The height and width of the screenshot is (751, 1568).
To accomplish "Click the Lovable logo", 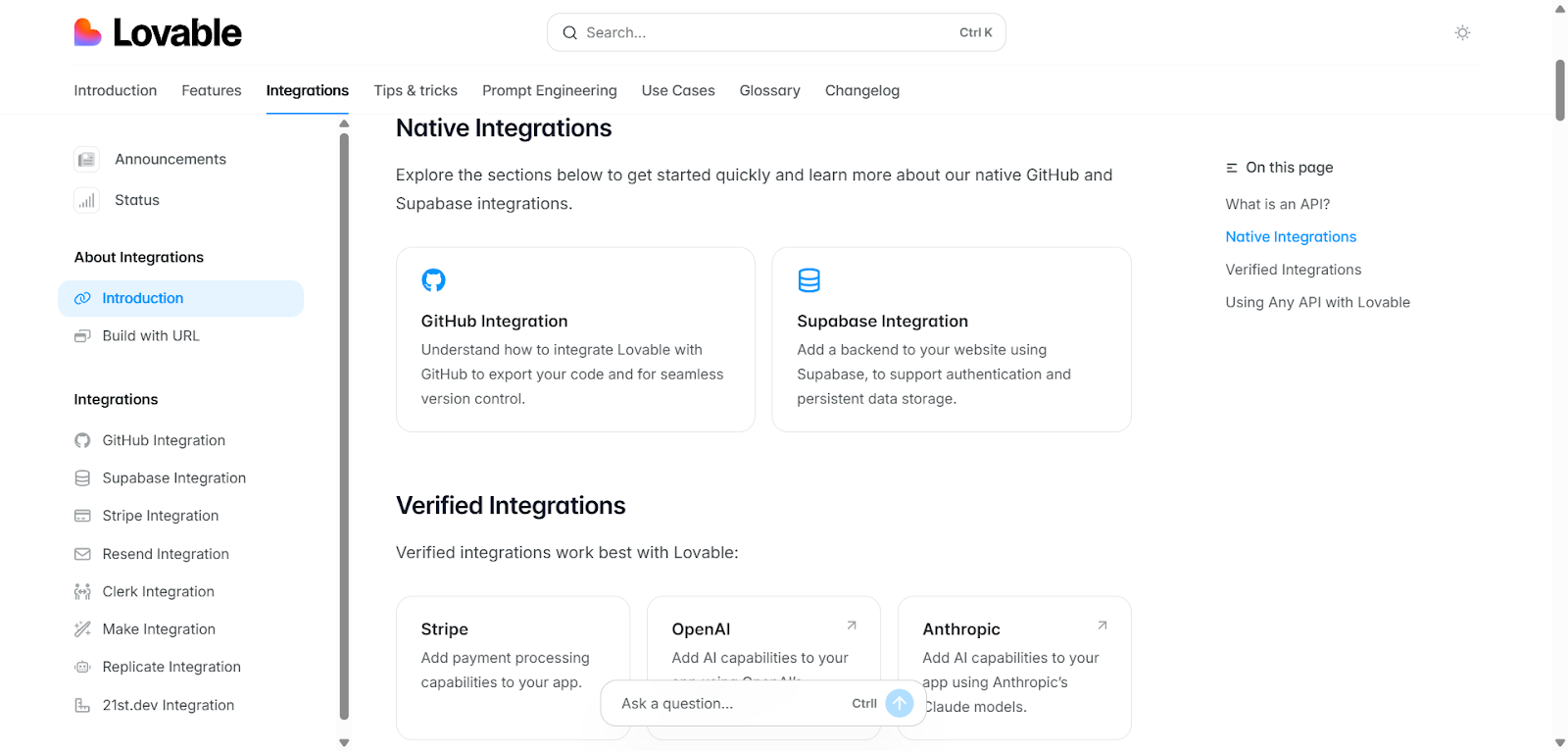I will tap(158, 32).
